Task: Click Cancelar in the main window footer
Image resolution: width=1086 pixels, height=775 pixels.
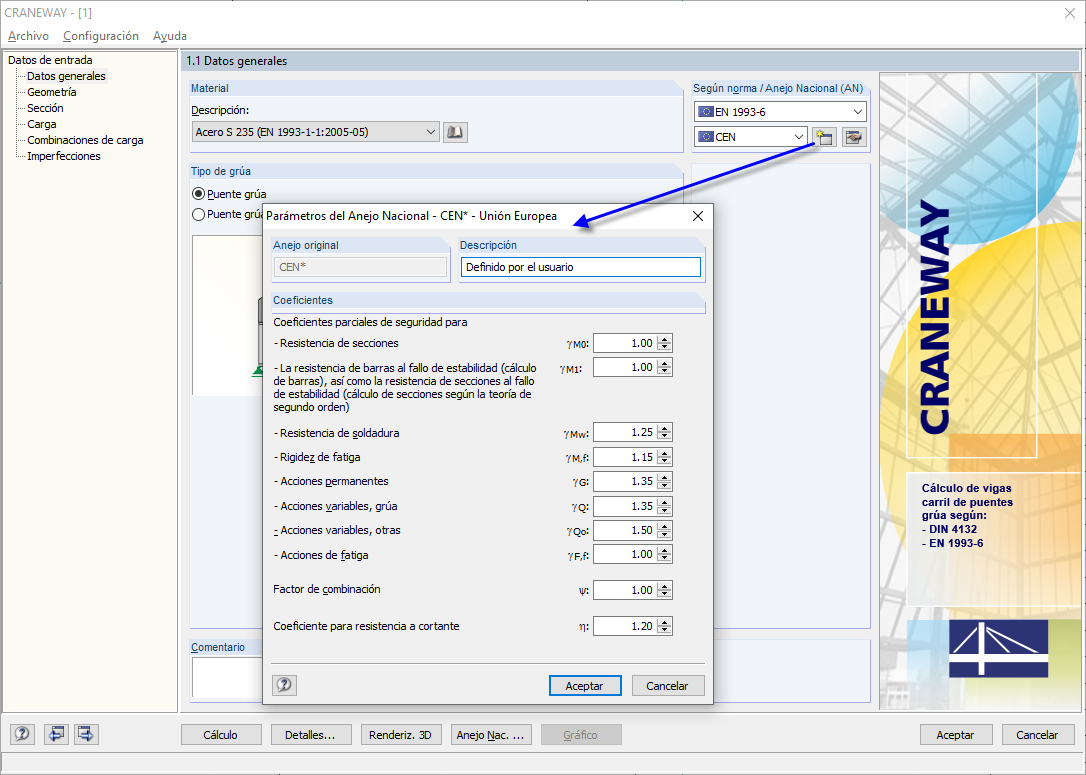Action: [1038, 735]
